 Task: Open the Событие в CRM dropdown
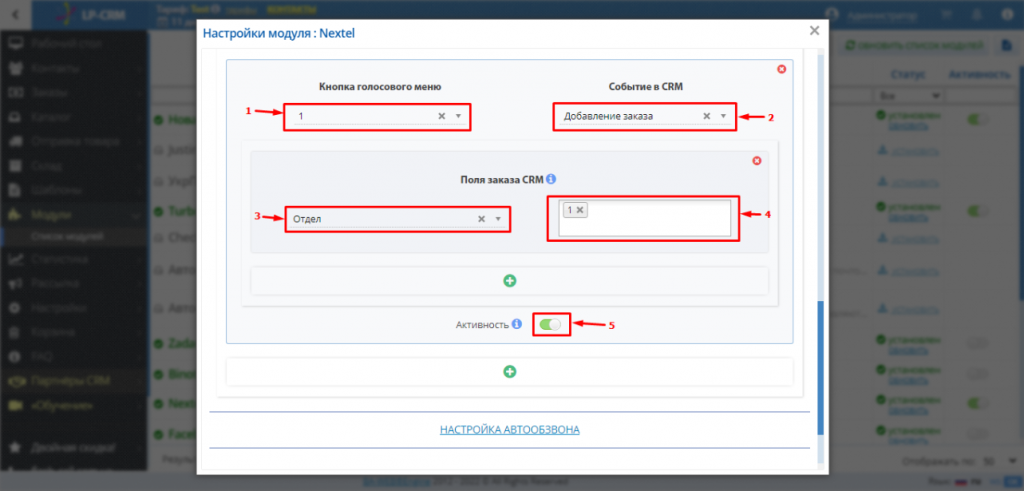724,116
